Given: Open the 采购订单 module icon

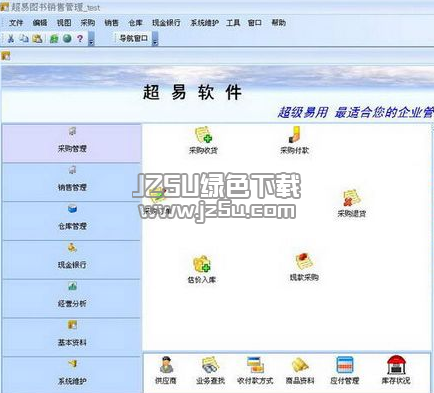Looking at the screenshot, I should coord(157,201).
